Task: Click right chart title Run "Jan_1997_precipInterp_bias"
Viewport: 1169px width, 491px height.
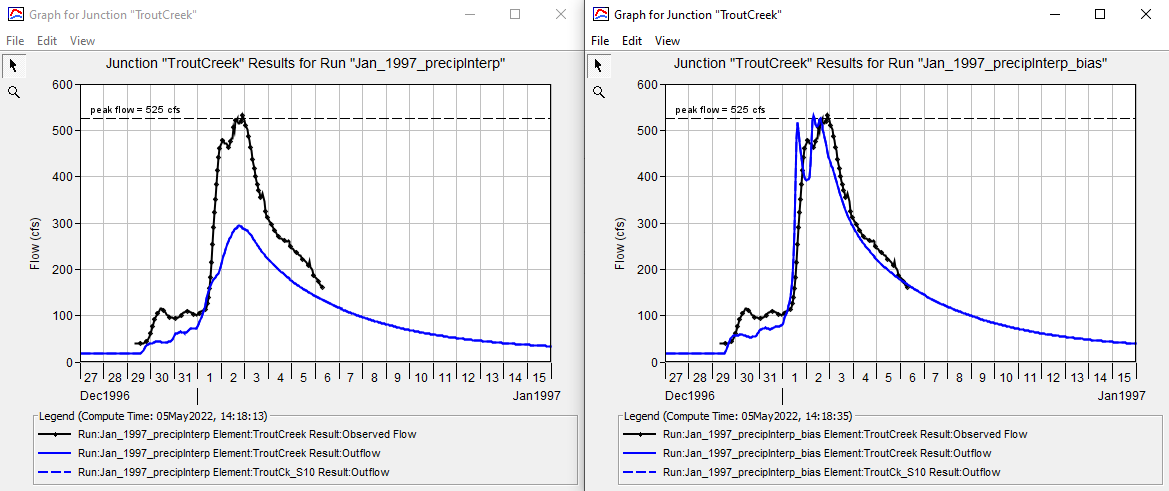Action: click(890, 65)
